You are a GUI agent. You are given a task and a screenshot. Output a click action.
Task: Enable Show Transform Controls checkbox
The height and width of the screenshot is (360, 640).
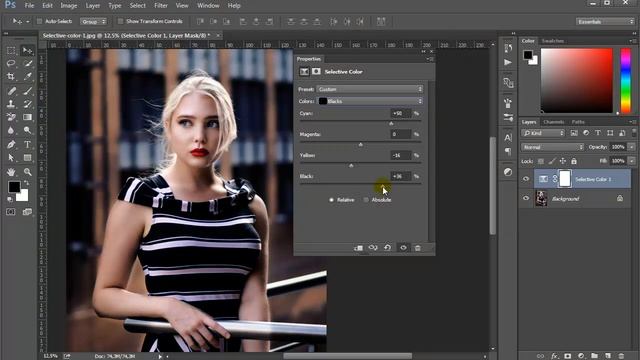point(120,21)
